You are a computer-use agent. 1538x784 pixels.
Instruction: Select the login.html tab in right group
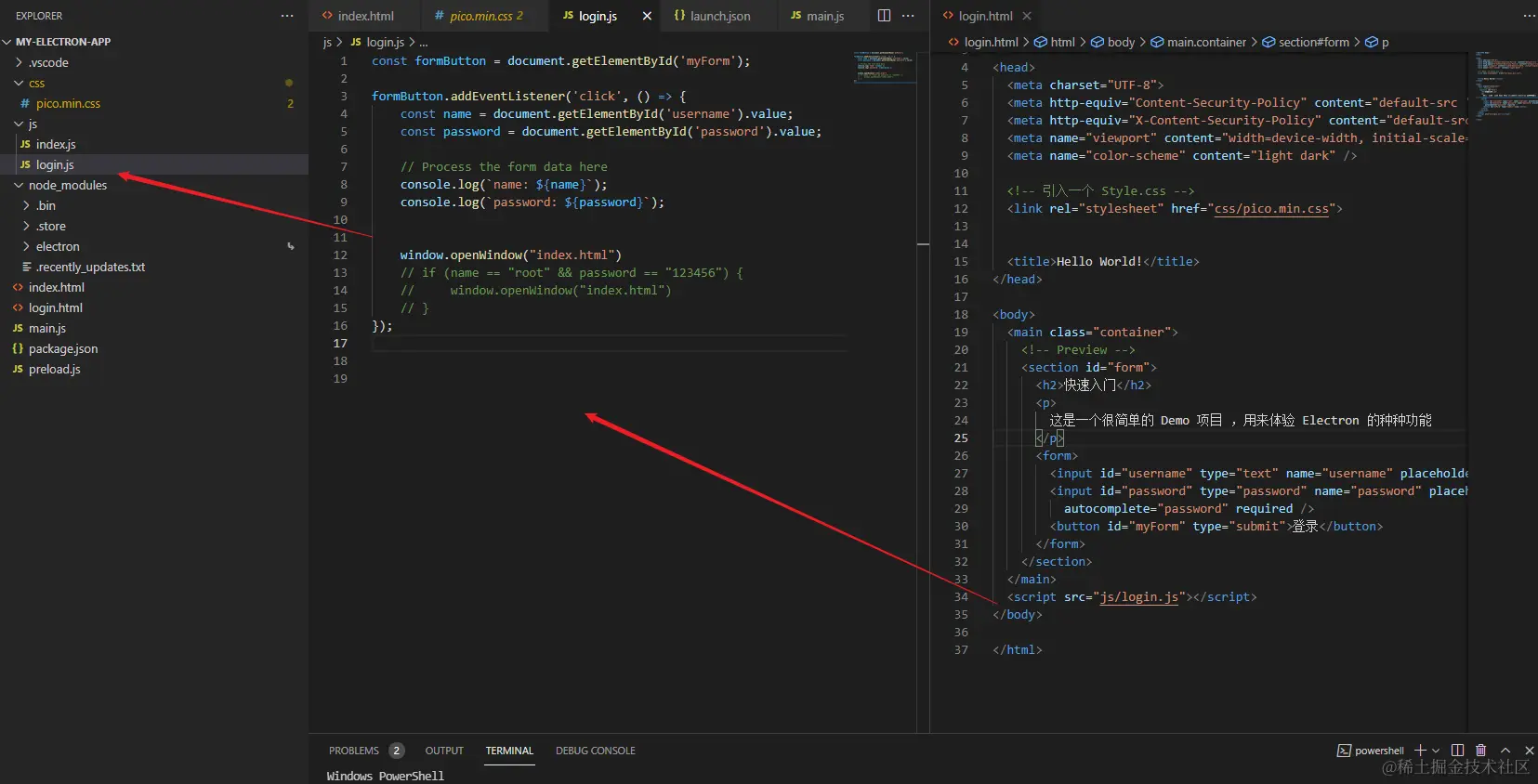pos(986,16)
